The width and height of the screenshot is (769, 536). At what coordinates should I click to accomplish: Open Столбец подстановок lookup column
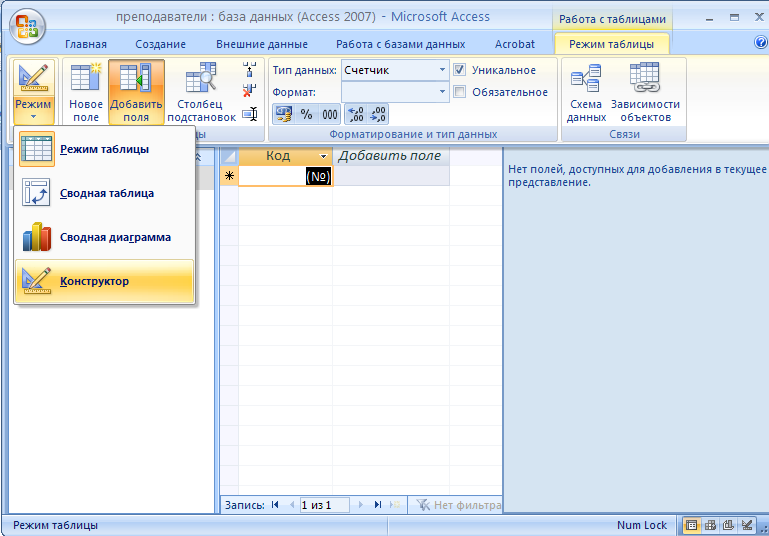(x=201, y=92)
